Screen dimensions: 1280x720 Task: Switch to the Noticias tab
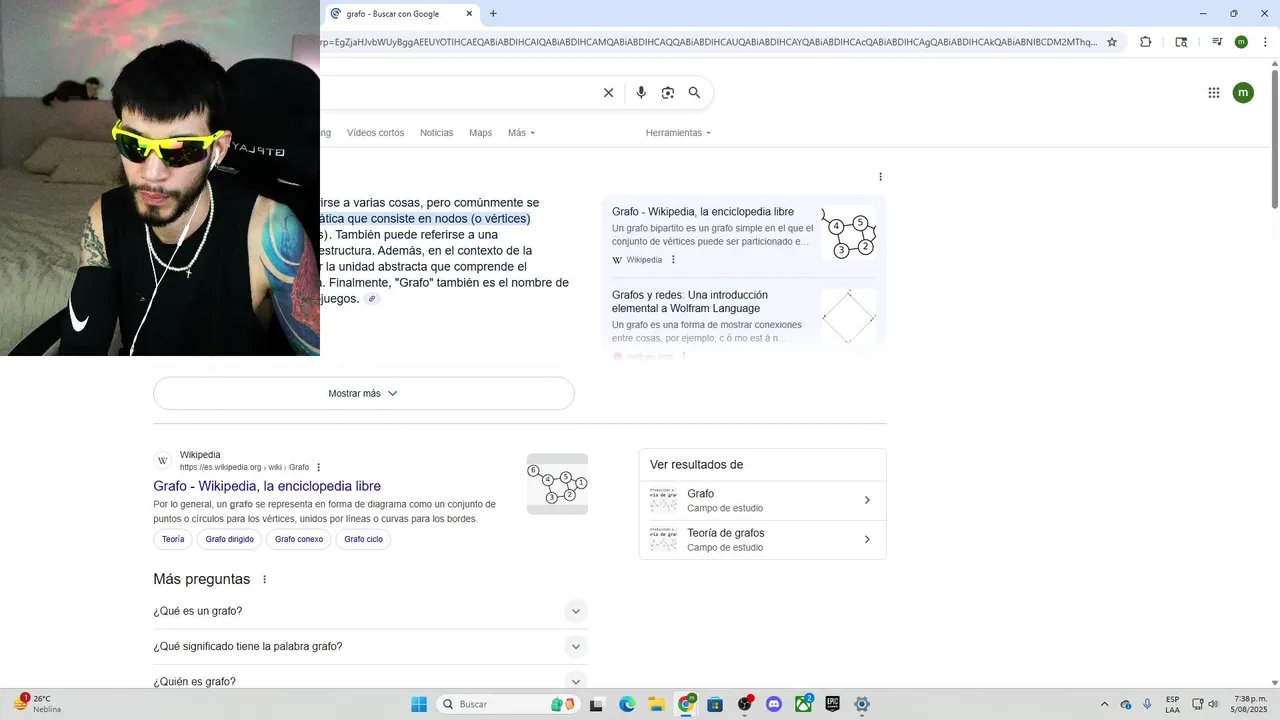pyautogui.click(x=436, y=133)
